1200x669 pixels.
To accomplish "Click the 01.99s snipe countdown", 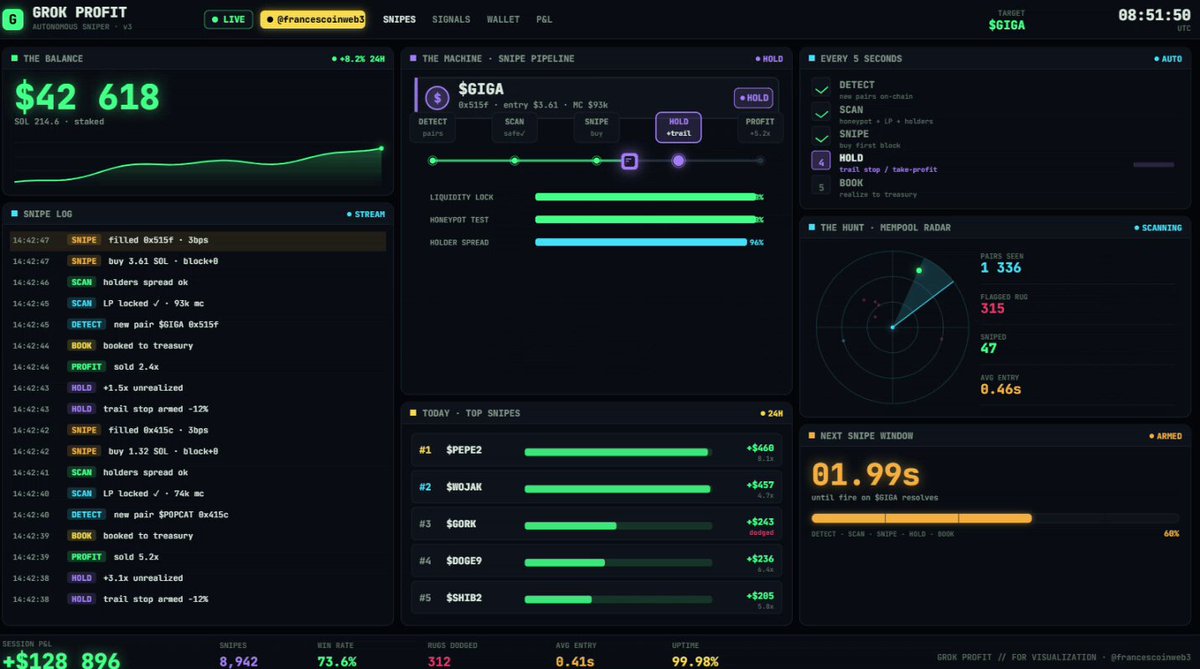I will [x=865, y=475].
